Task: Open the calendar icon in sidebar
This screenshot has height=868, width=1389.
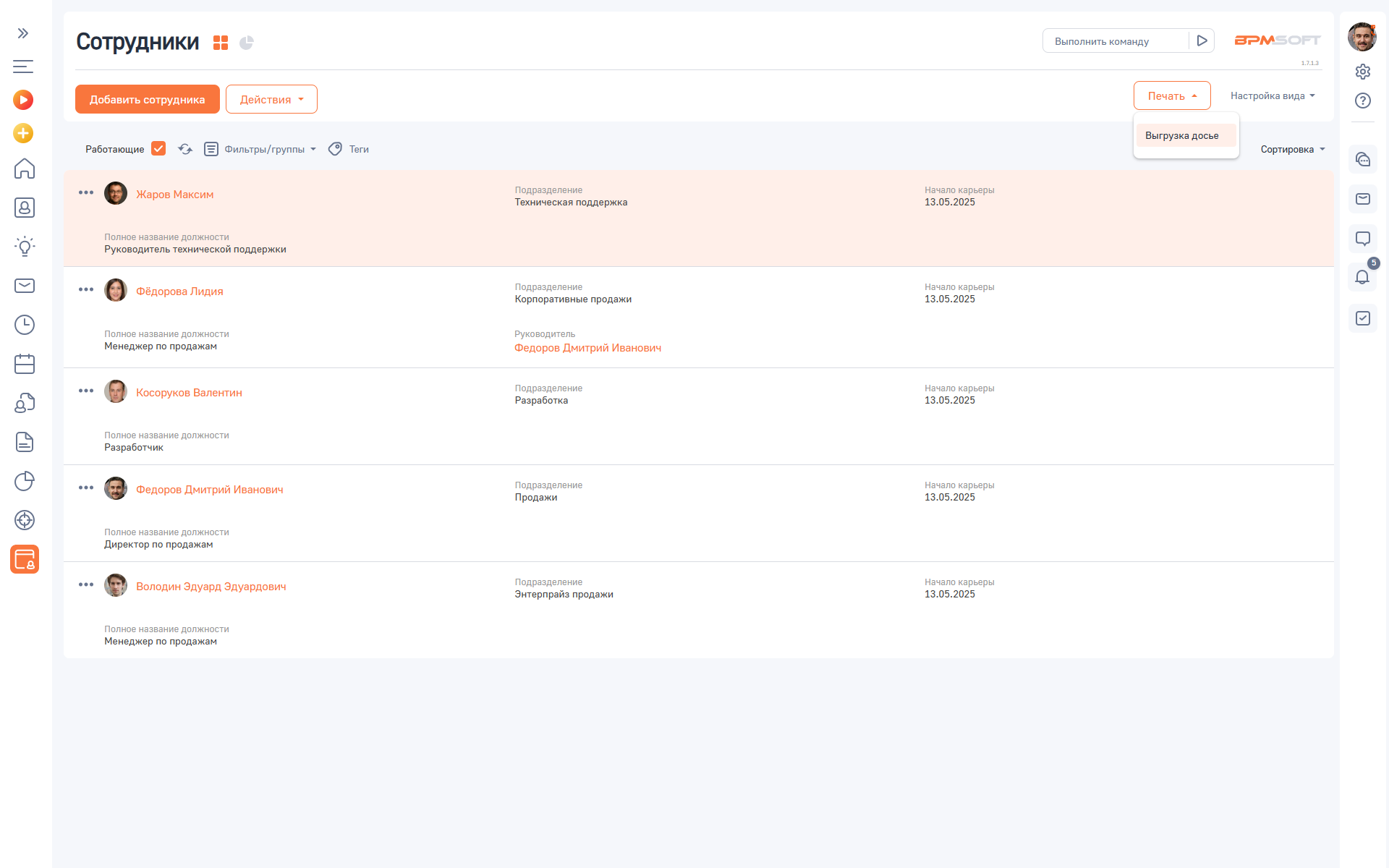Action: point(25,364)
